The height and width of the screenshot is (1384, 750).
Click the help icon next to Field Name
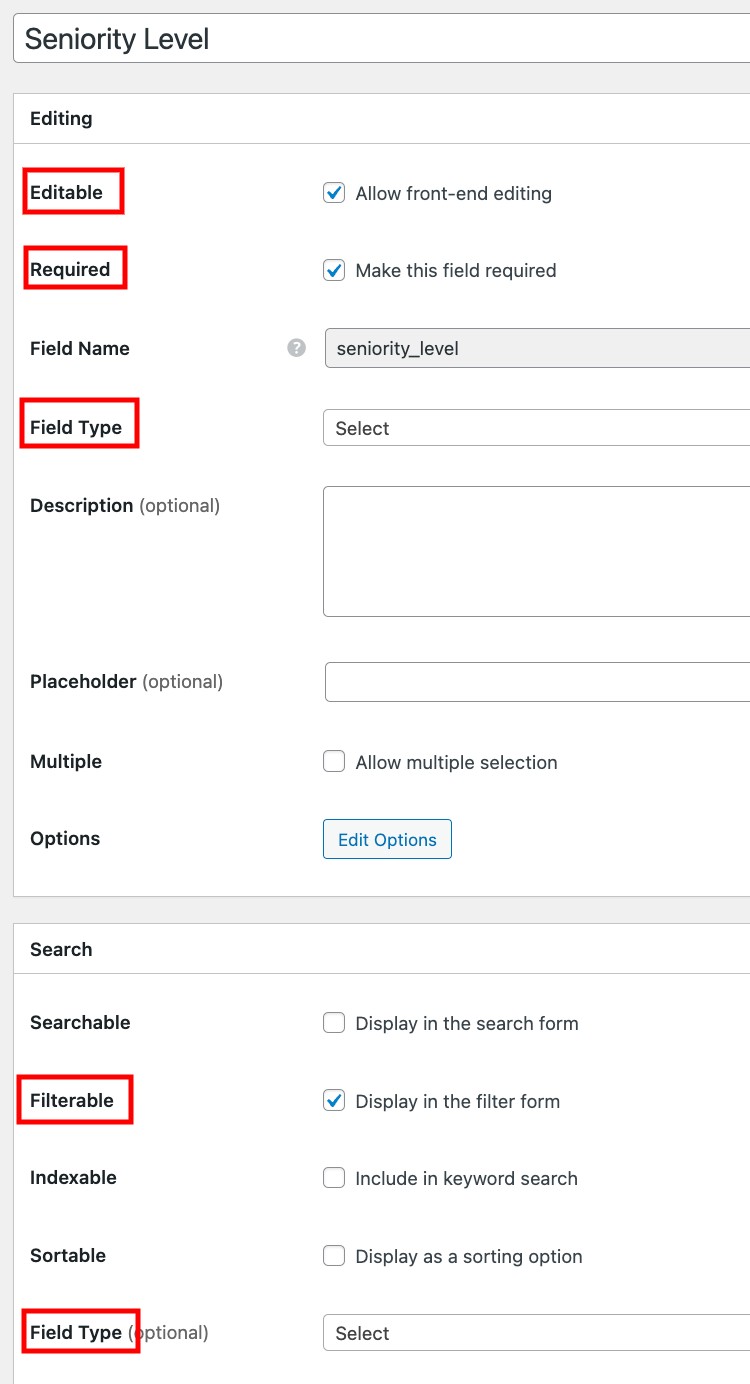(296, 348)
